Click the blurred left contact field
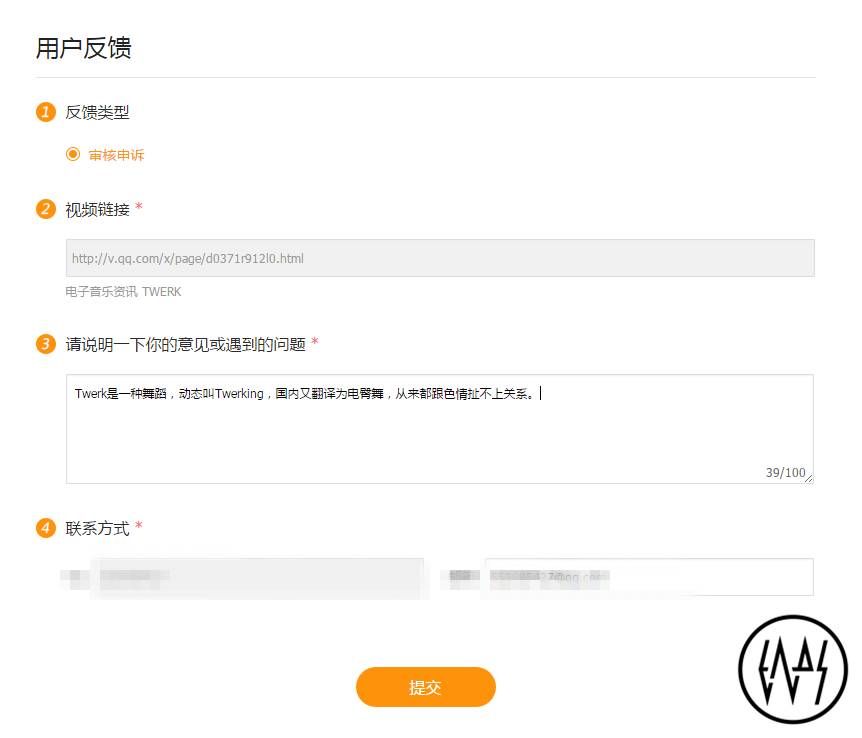 (258, 577)
